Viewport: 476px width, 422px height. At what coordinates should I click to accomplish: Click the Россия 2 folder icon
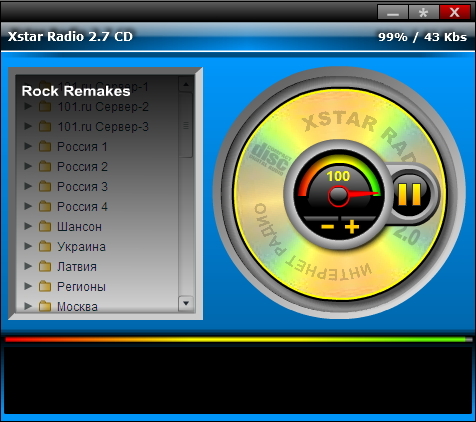[x=45, y=166]
